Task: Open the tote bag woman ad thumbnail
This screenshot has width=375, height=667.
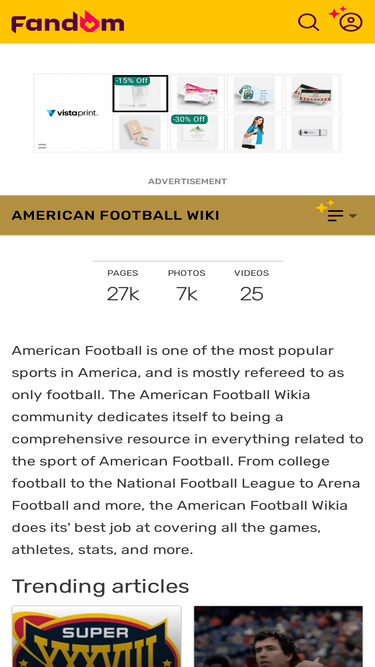Action: click(254, 132)
